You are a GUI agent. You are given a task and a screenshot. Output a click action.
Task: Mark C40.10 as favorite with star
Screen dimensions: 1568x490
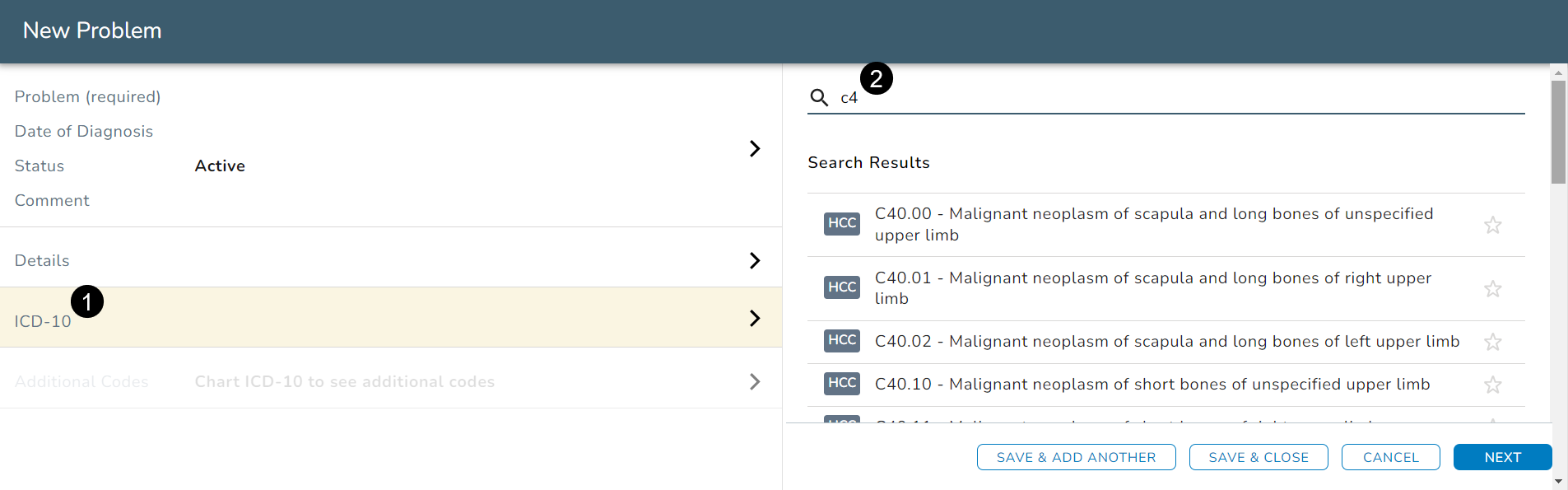point(1492,385)
